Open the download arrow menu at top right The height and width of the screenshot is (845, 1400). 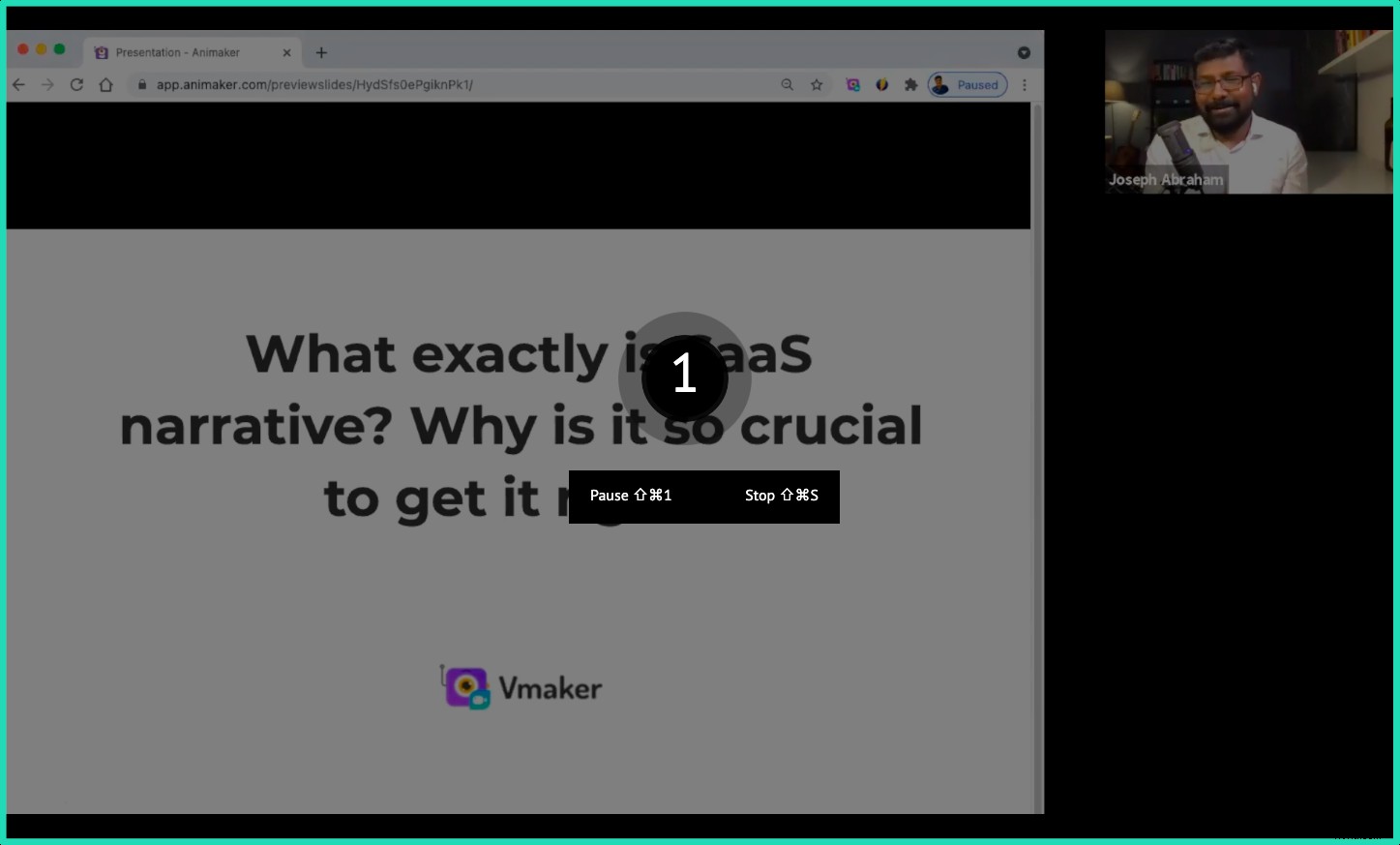click(1024, 52)
